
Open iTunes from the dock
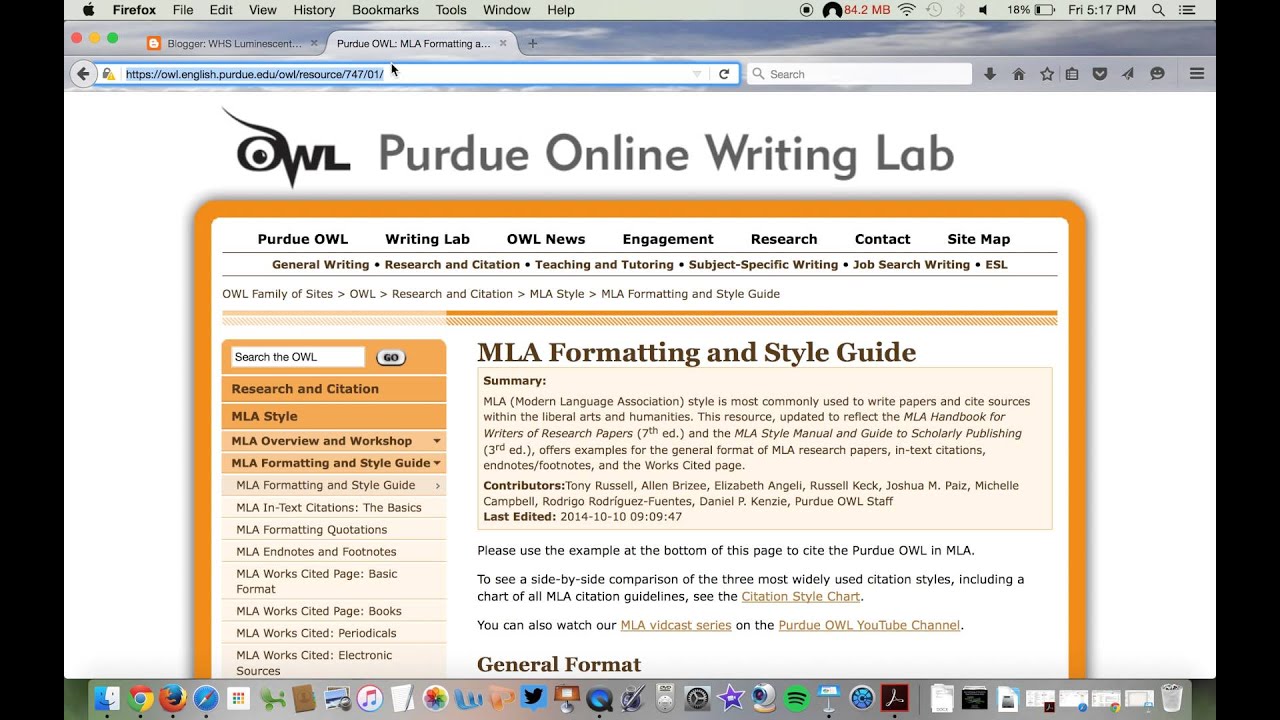(369, 697)
